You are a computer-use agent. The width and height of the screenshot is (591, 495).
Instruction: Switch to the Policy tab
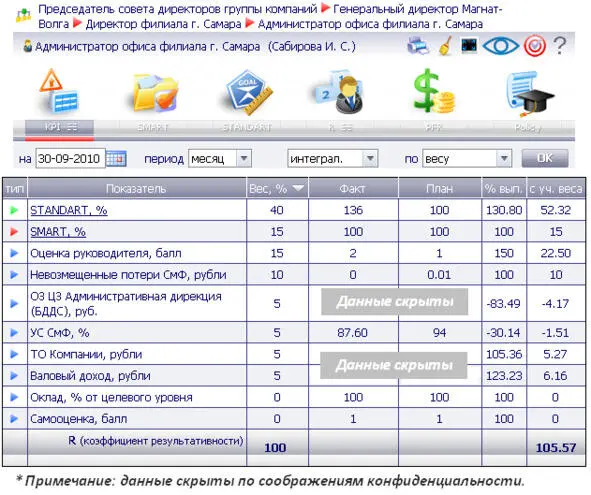click(x=528, y=128)
